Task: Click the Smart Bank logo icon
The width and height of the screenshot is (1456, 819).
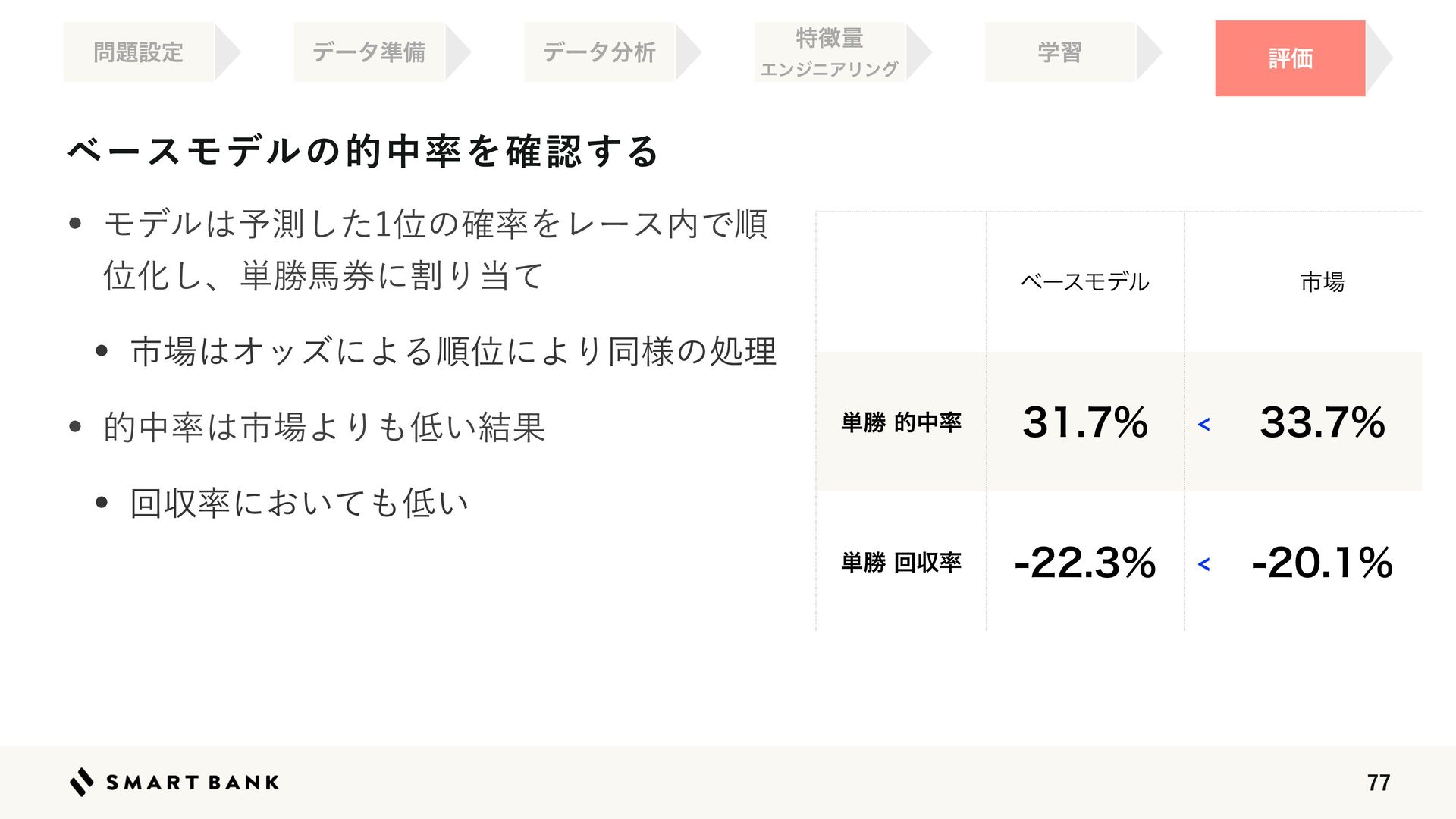Action: 82,782
